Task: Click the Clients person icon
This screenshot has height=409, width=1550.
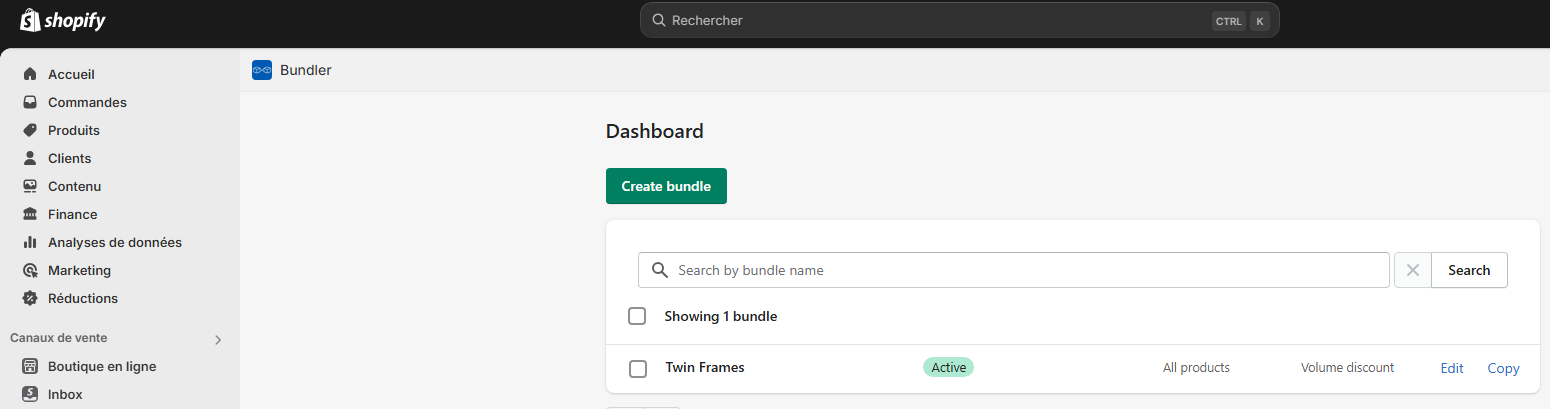Action: click(30, 158)
